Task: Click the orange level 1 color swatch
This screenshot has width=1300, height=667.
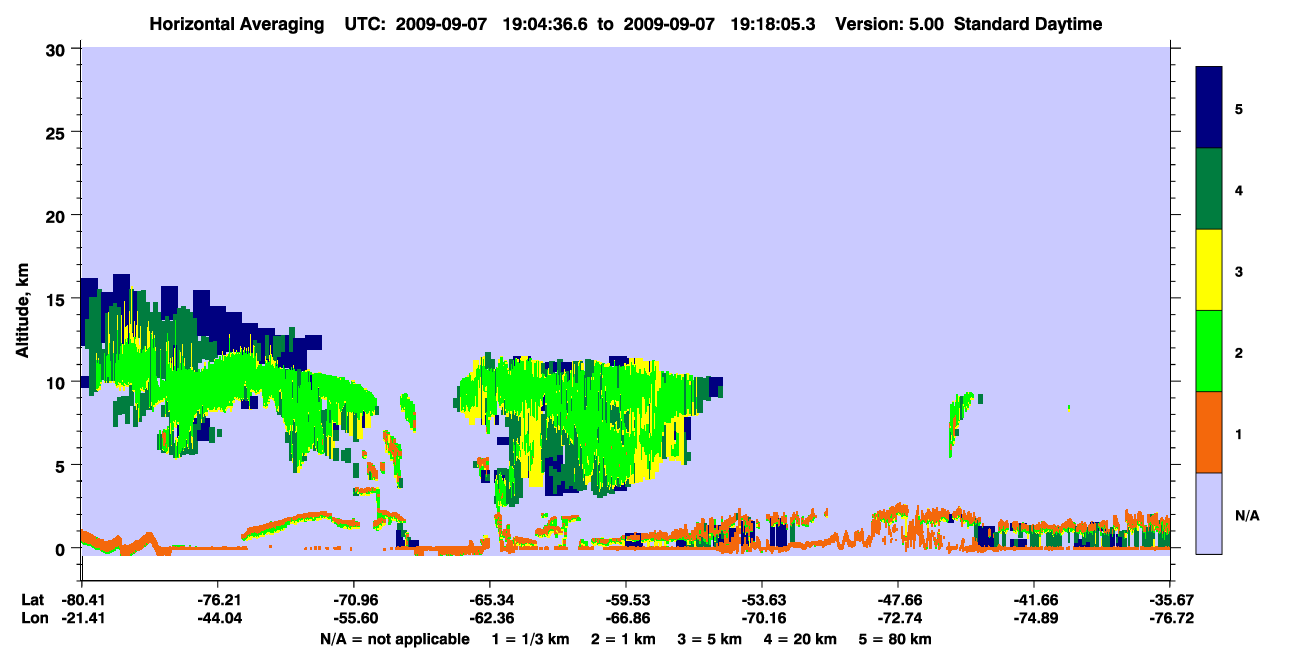Action: coord(1209,432)
